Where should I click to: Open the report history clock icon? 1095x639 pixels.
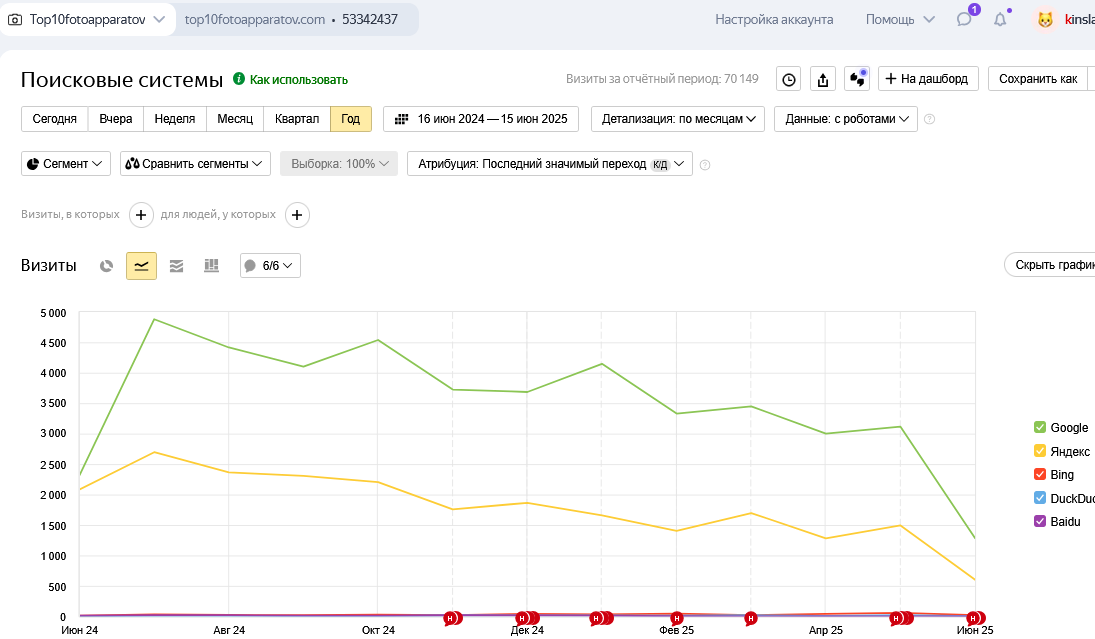tap(789, 79)
